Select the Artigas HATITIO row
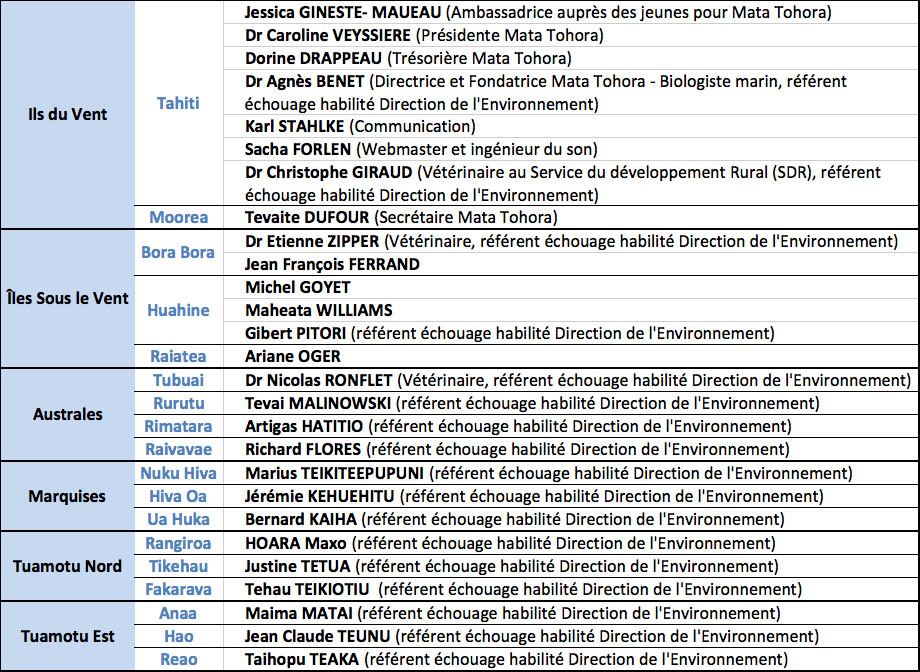920x672 pixels. [x=571, y=426]
